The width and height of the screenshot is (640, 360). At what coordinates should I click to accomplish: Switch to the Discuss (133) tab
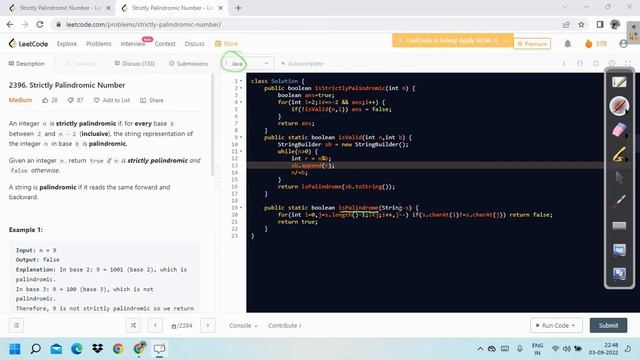[134, 64]
